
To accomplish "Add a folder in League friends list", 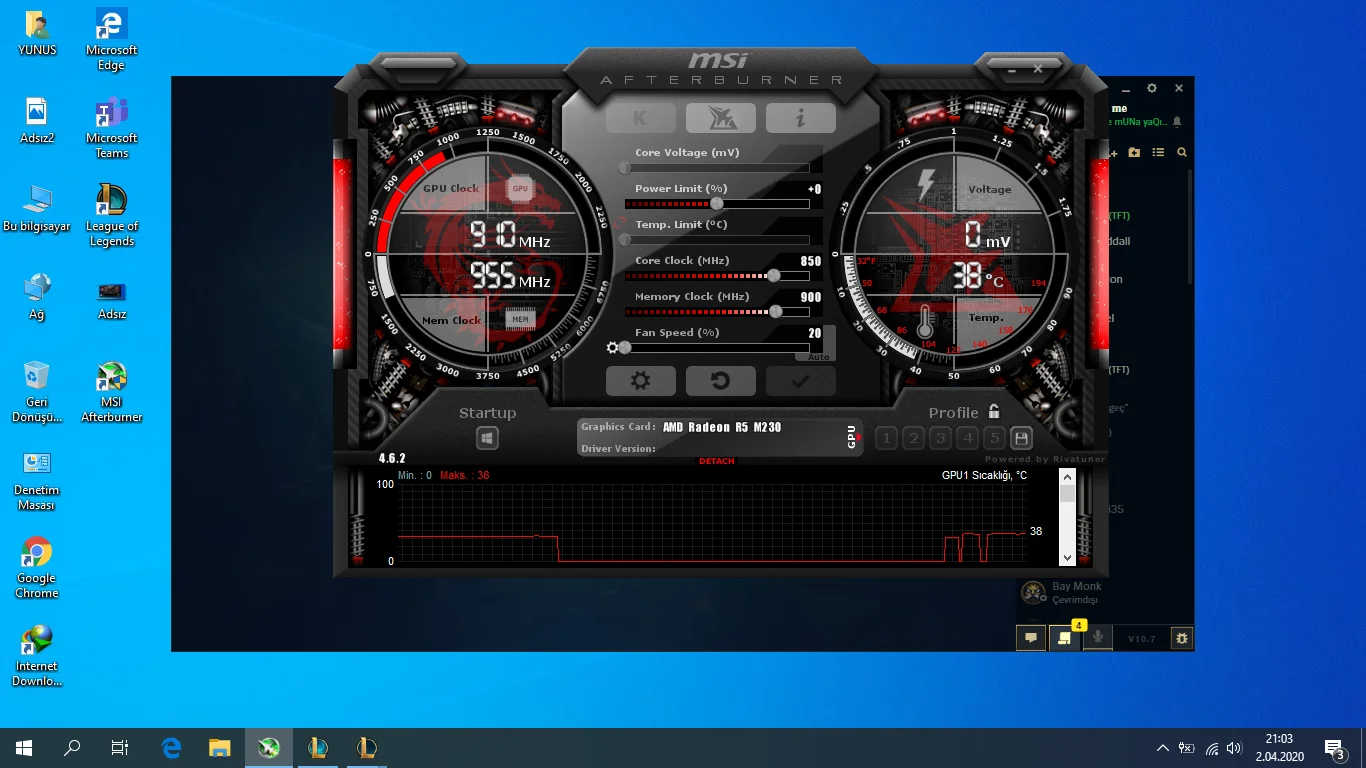I will click(1134, 152).
